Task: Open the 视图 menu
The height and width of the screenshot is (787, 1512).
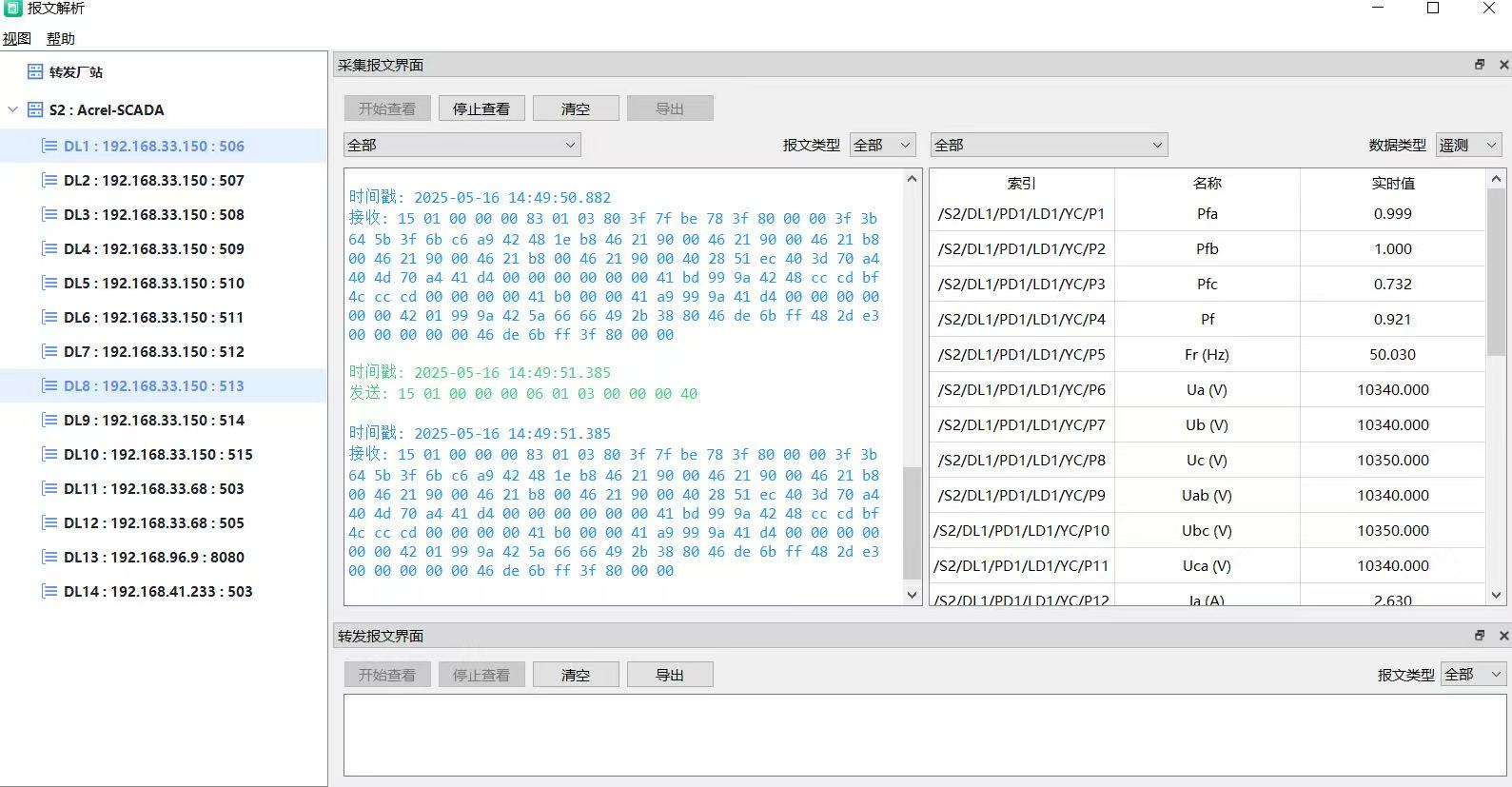Action: click(x=17, y=39)
